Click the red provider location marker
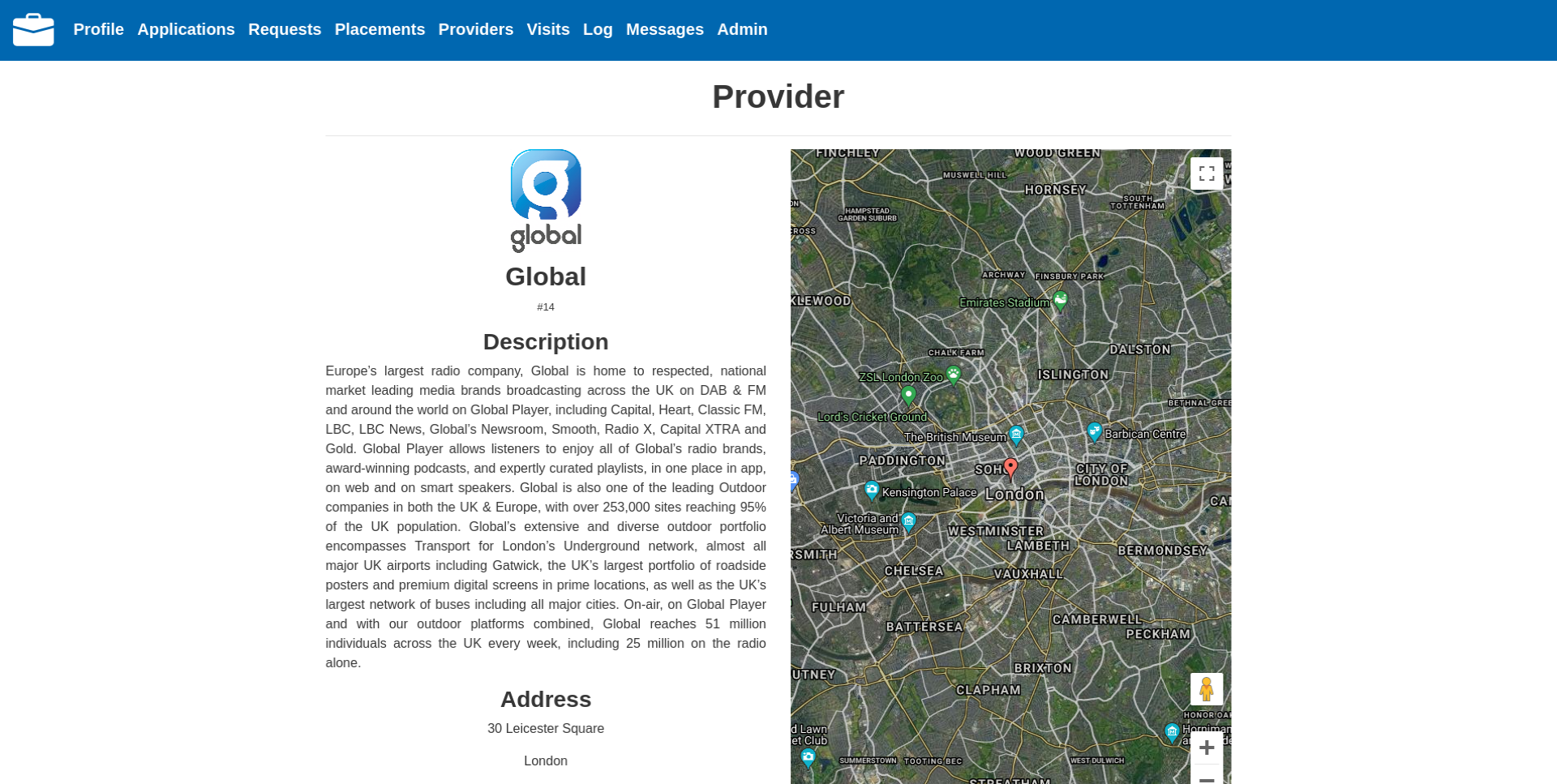The image size is (1557, 784). (x=1010, y=468)
